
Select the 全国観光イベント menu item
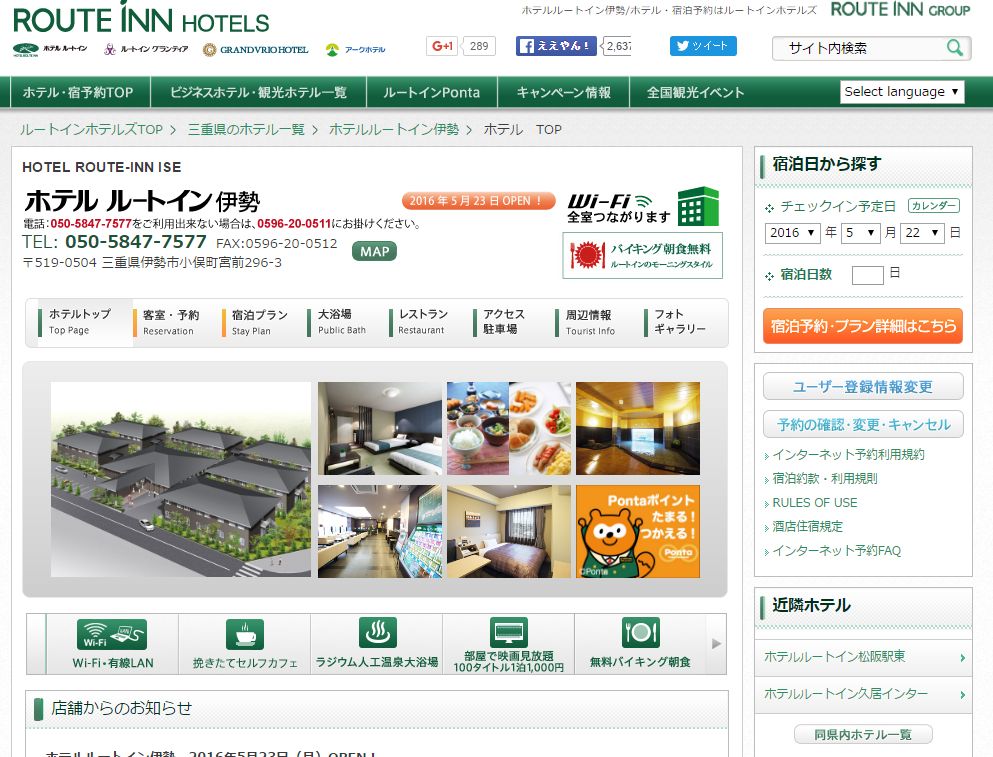click(695, 92)
